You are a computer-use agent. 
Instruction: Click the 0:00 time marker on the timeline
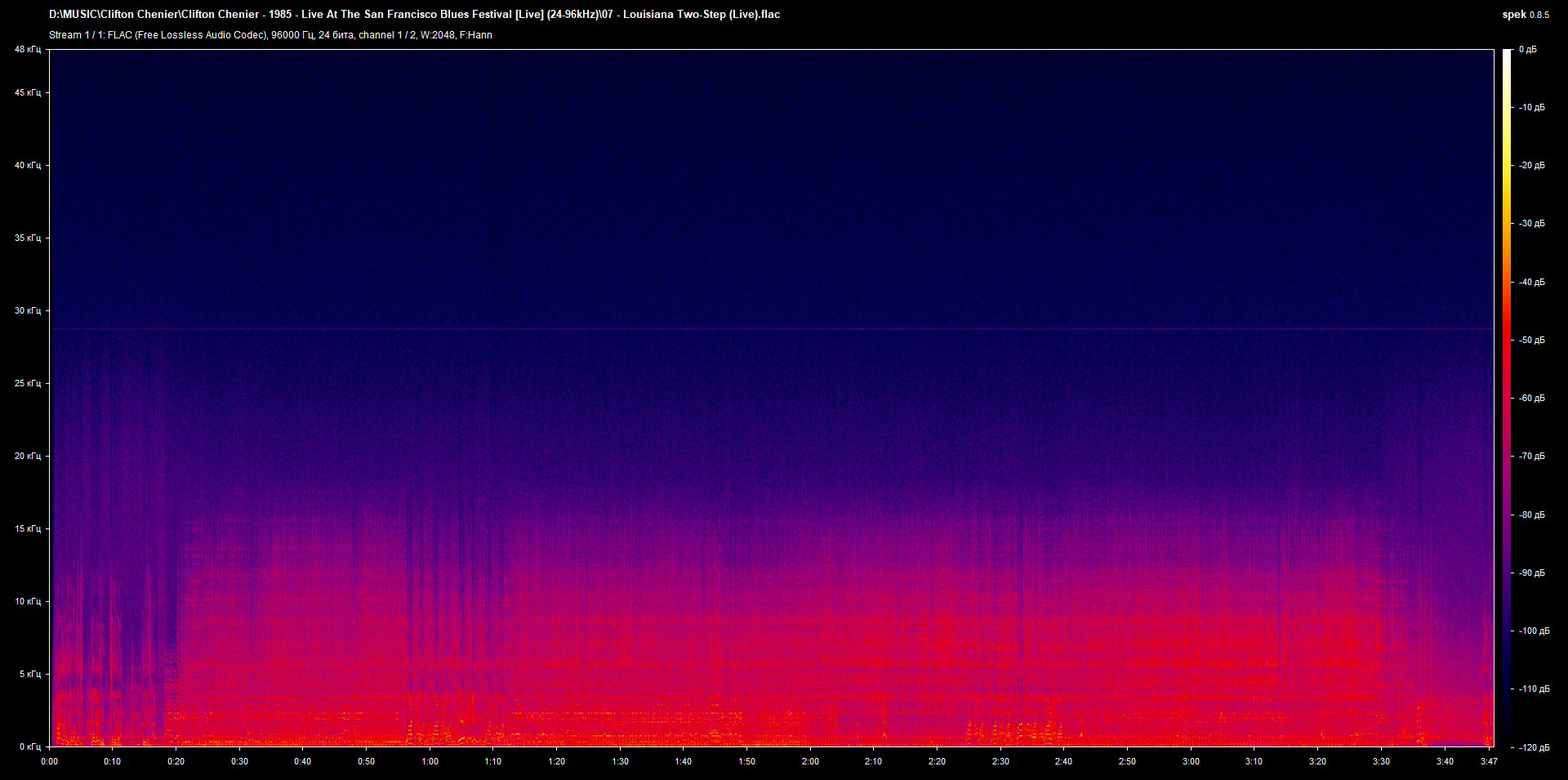pyautogui.click(x=49, y=760)
